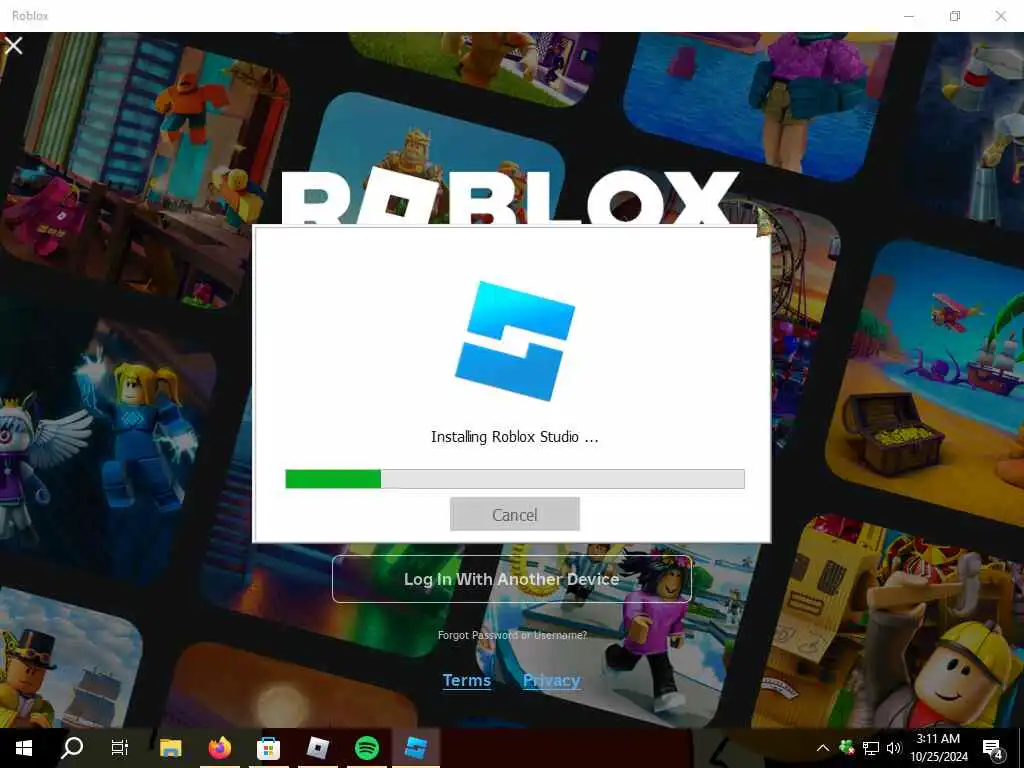Close the login overlay with the white X
Viewport: 1024px width, 768px height.
pos(14,46)
